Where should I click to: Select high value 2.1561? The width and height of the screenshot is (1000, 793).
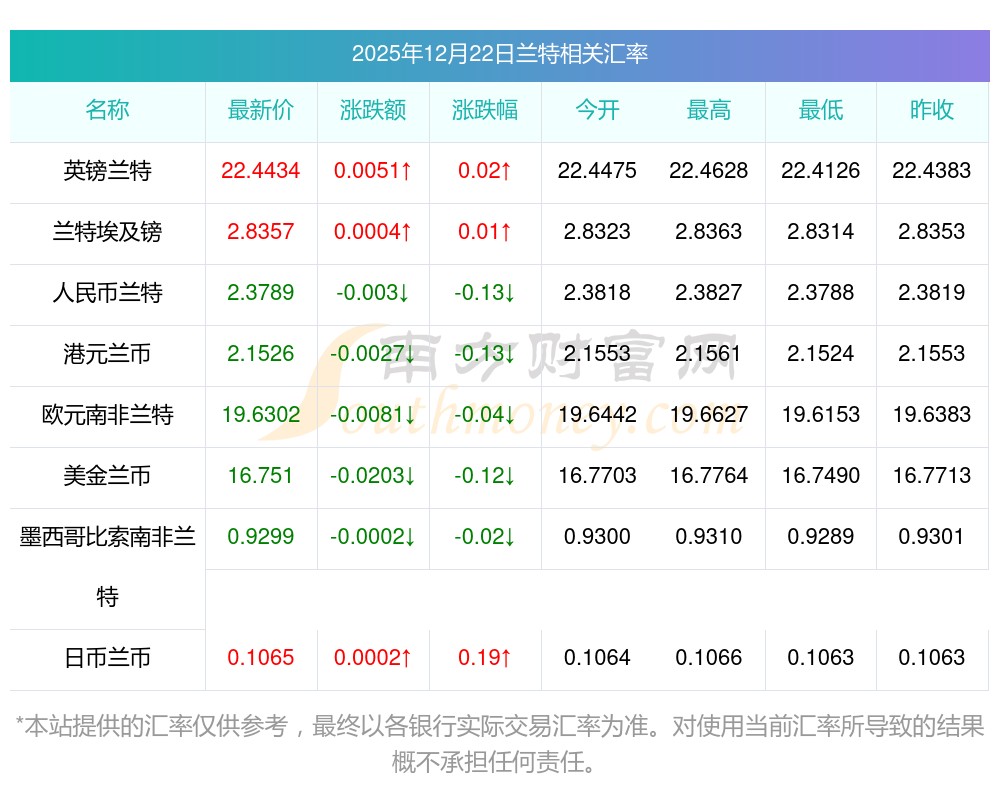click(709, 353)
